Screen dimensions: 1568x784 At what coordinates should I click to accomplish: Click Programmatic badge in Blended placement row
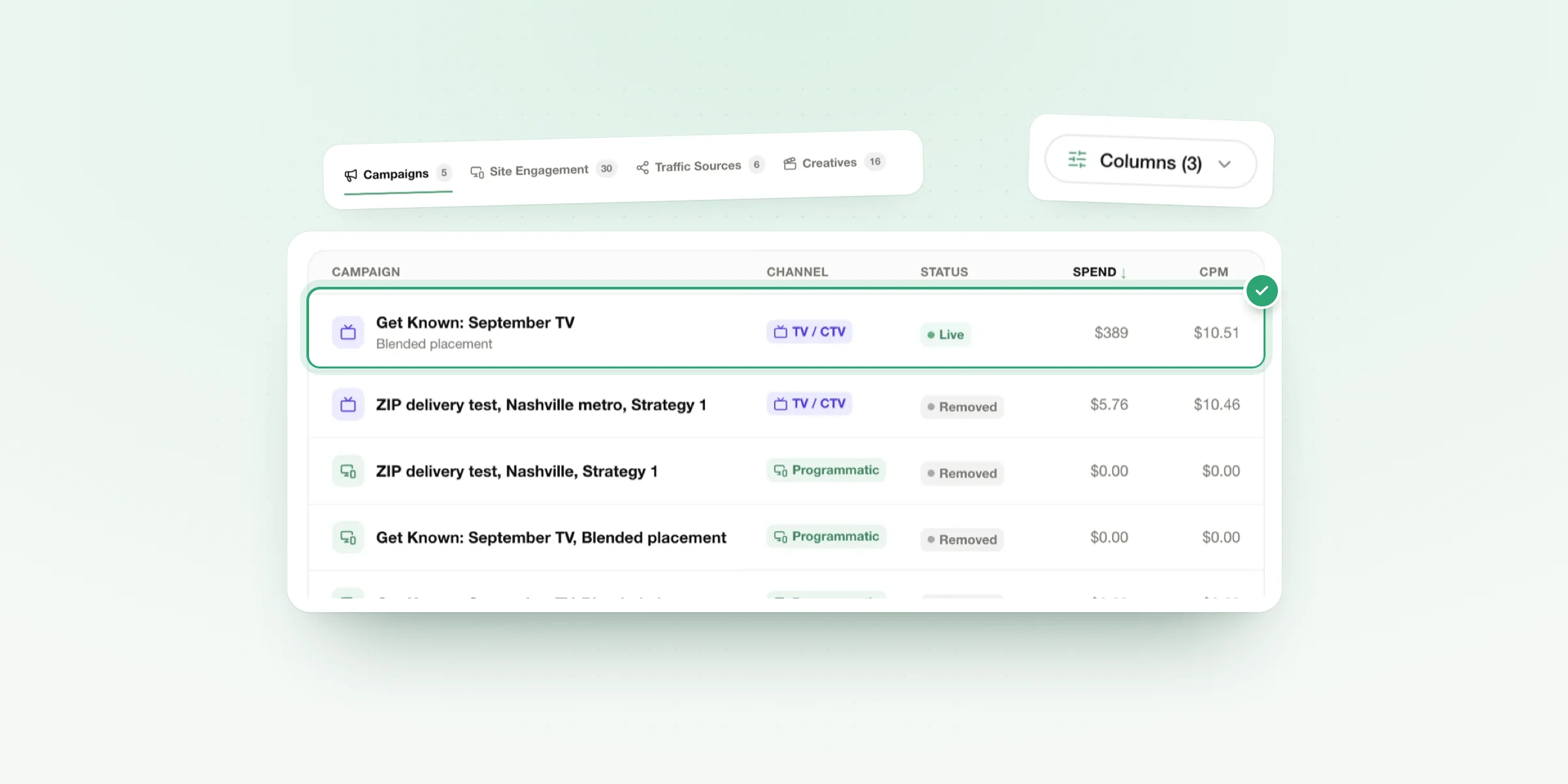(826, 536)
